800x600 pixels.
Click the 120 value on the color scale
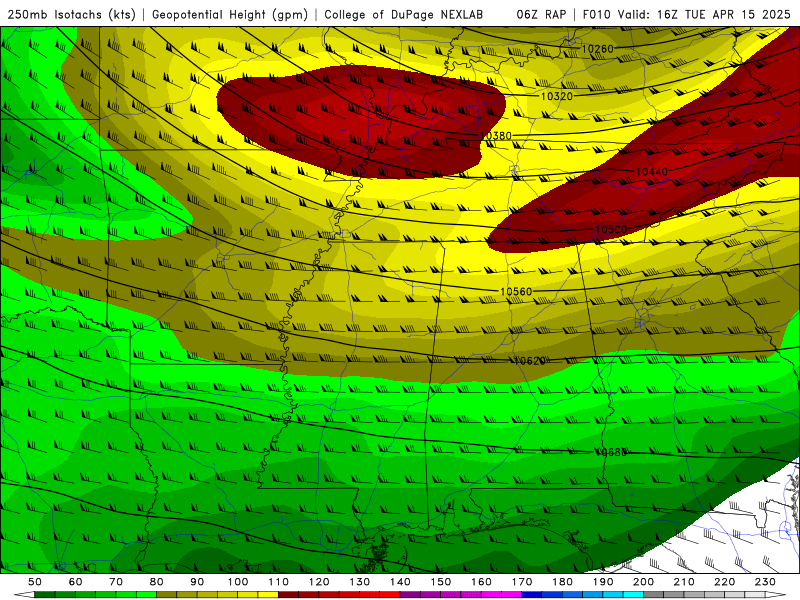[319, 582]
